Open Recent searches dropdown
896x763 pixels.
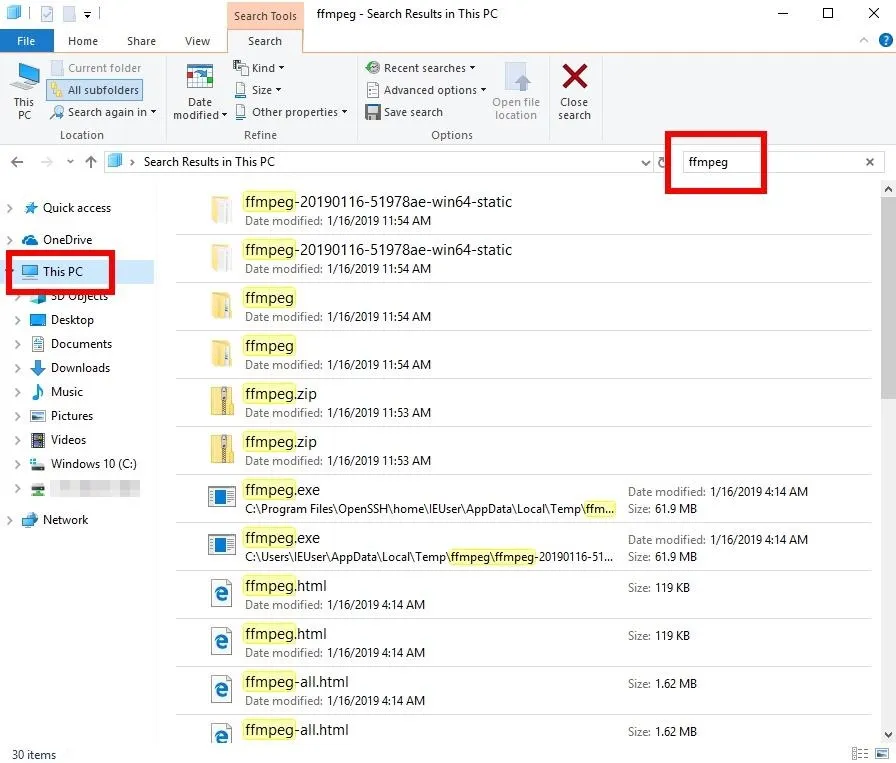[421, 68]
